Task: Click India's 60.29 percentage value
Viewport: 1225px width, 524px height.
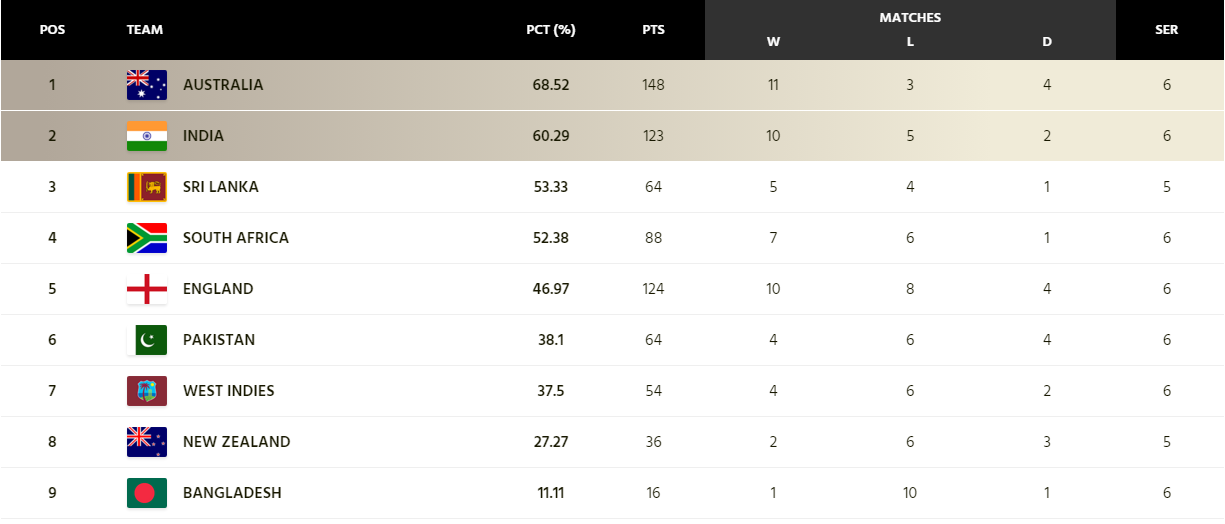Action: click(551, 136)
